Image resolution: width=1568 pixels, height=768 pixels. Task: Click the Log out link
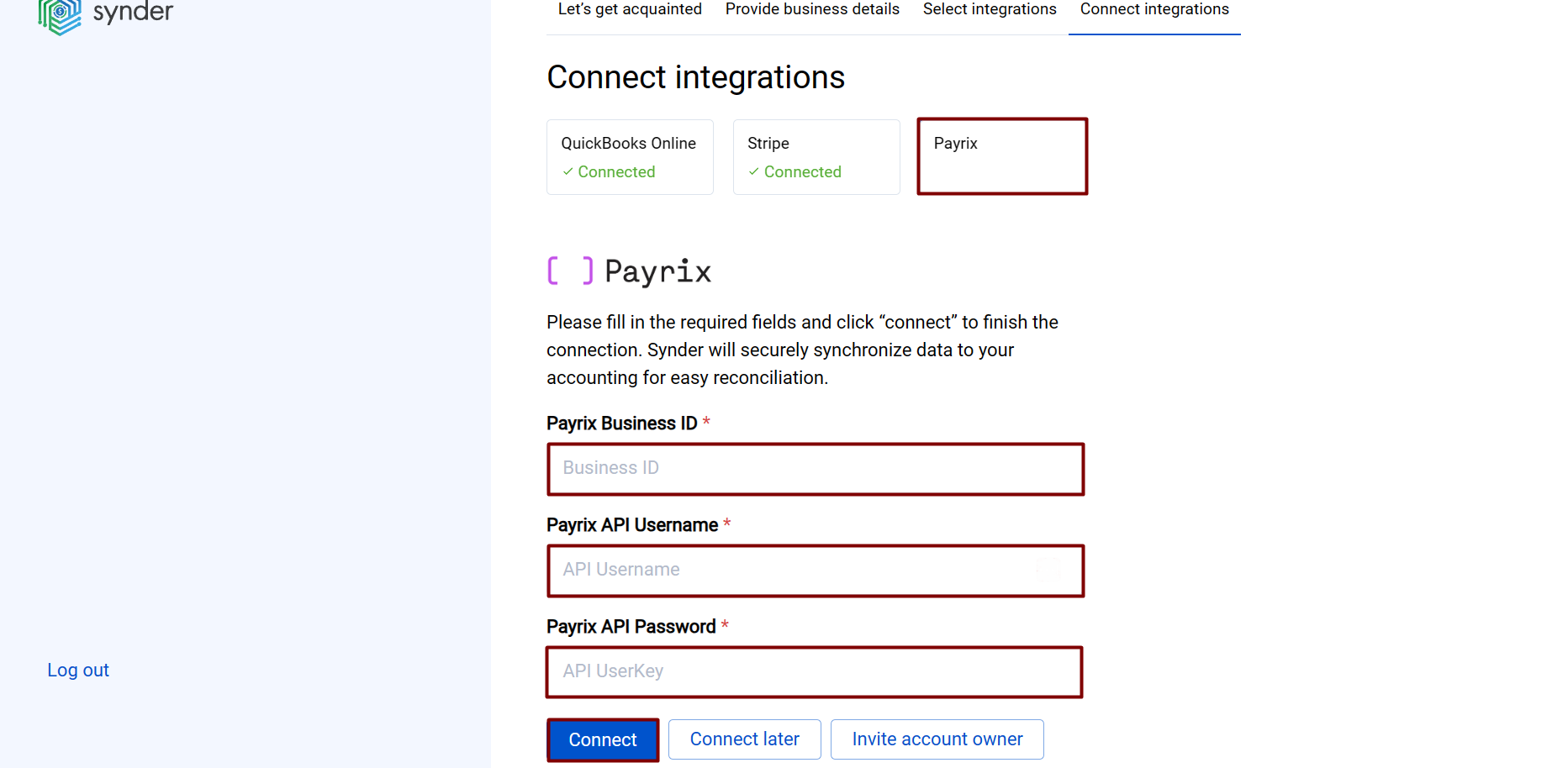click(x=77, y=670)
